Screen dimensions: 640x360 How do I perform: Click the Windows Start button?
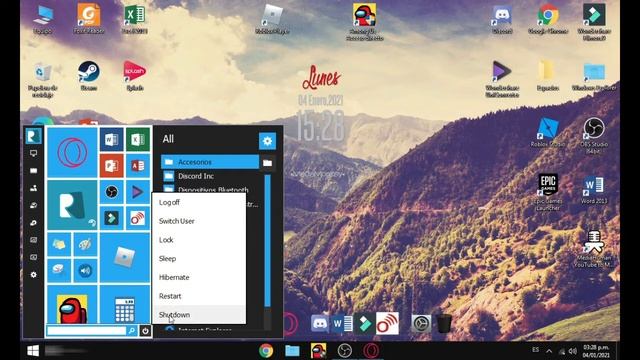(33, 351)
